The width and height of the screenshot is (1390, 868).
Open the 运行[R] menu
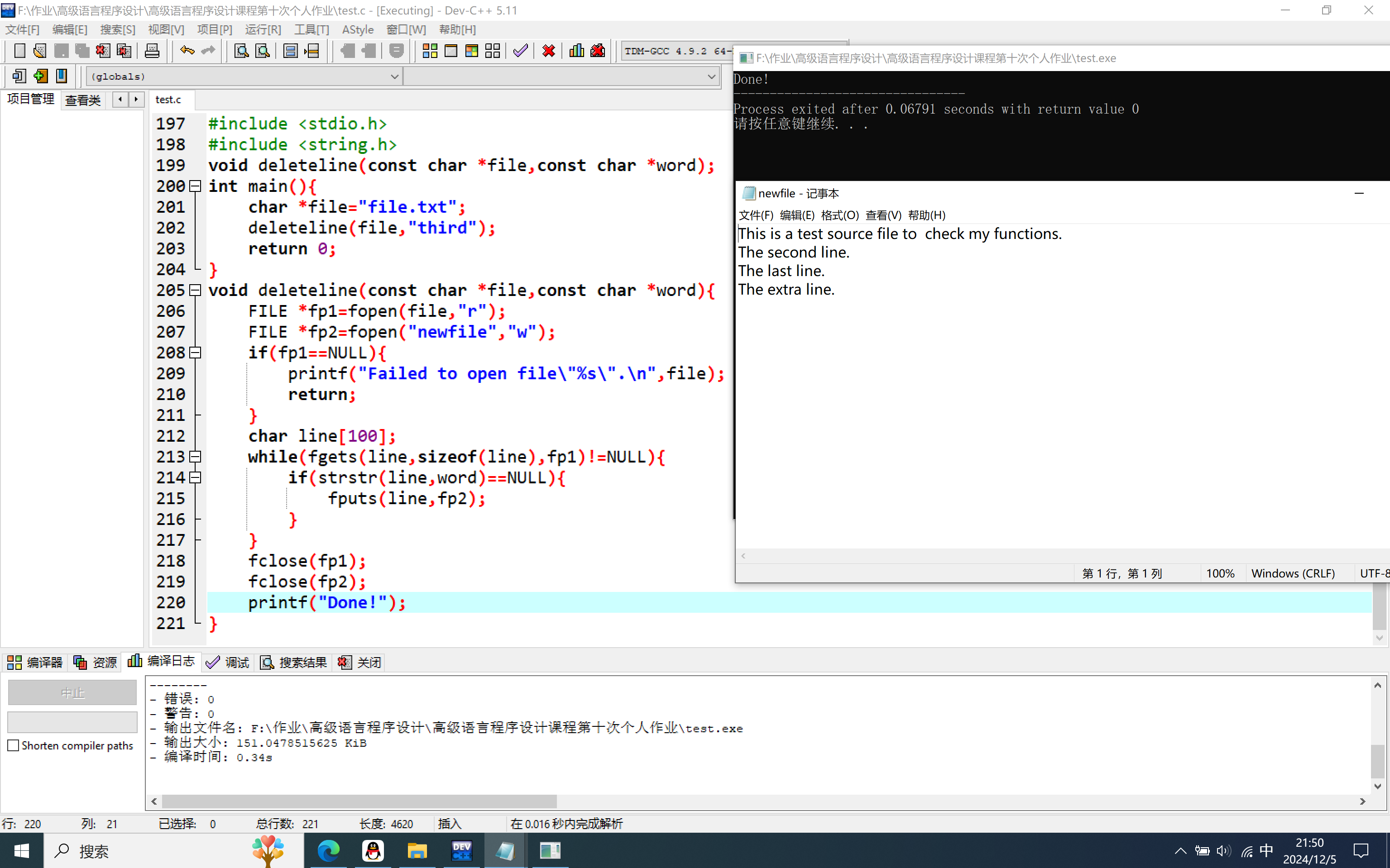click(263, 29)
